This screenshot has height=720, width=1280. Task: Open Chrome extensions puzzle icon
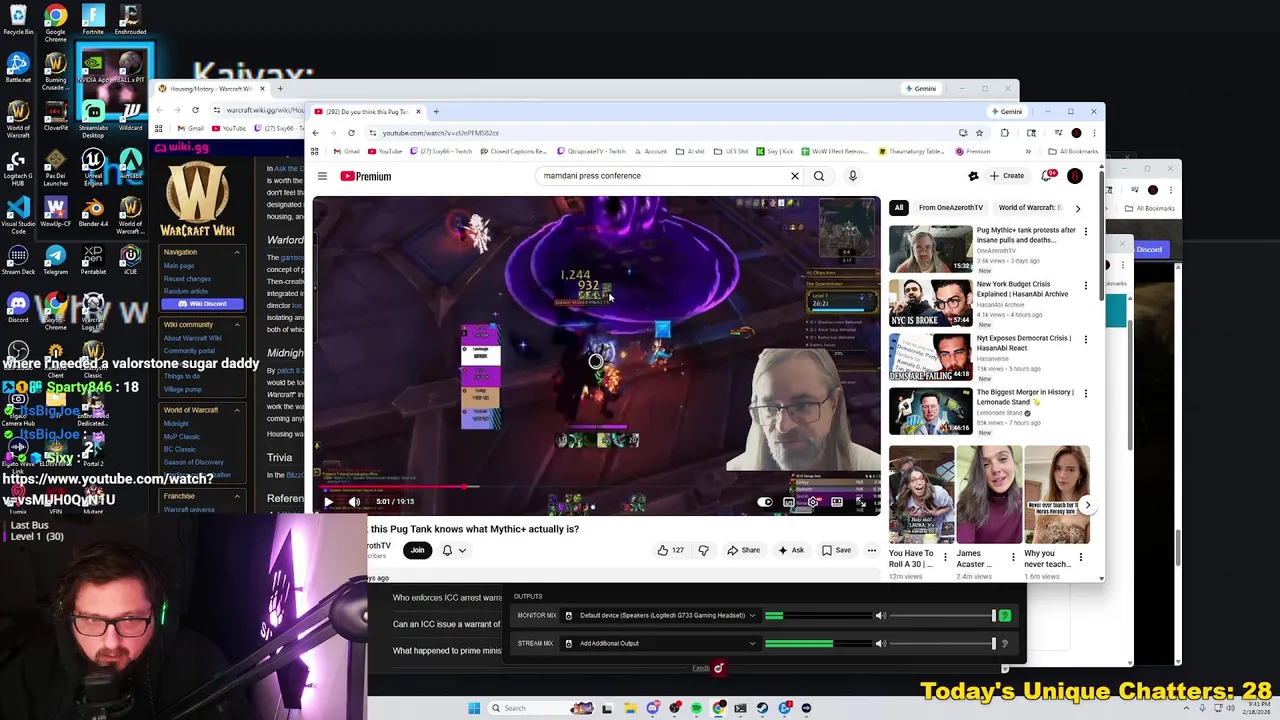tap(1004, 133)
